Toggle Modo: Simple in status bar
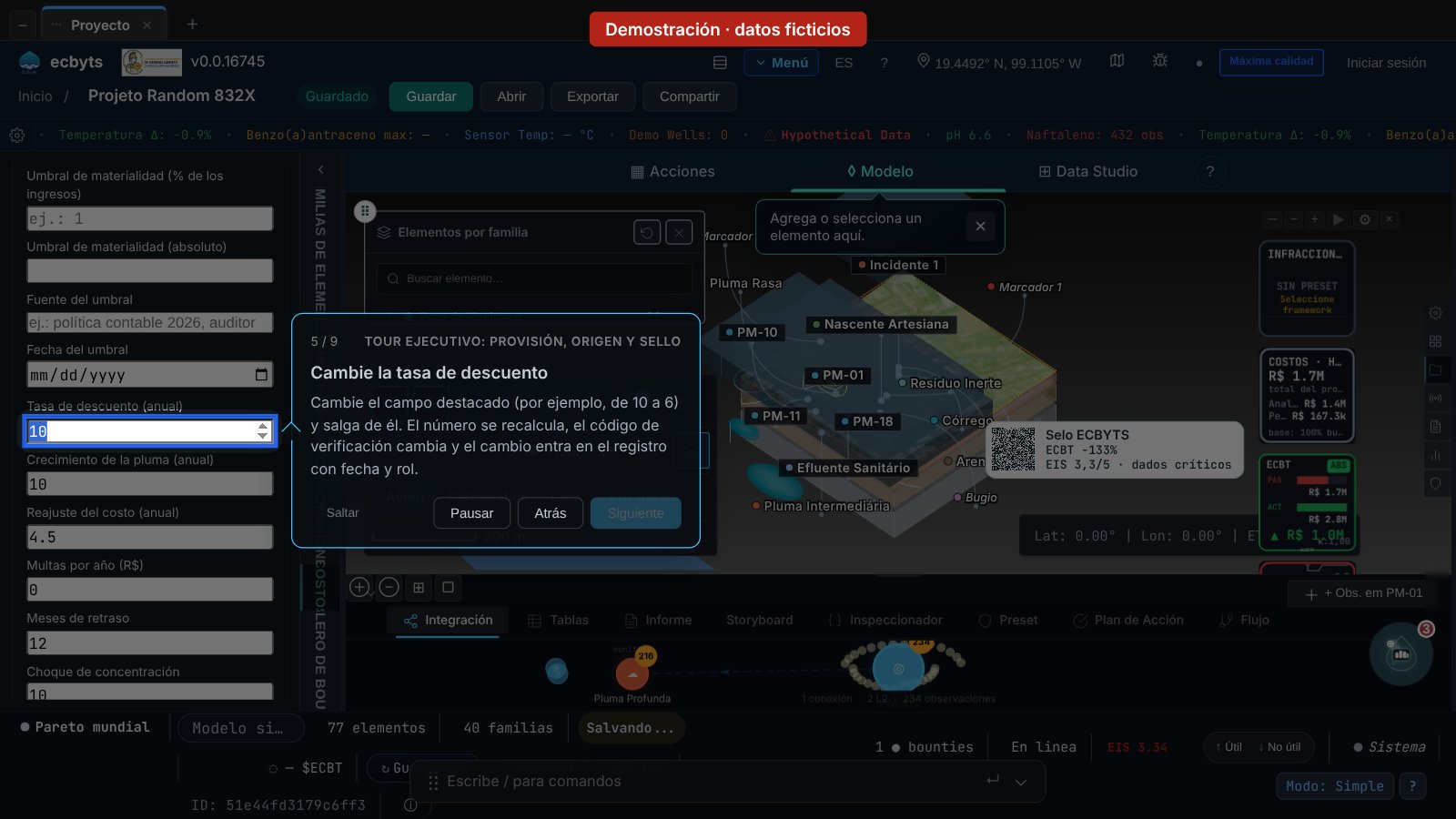 pos(1335,786)
